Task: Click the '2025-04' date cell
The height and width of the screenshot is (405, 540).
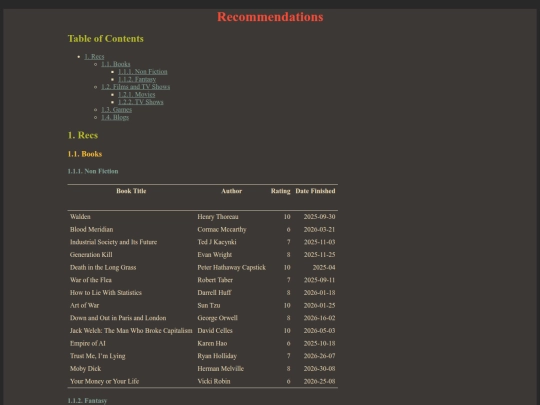Action: pos(324,267)
